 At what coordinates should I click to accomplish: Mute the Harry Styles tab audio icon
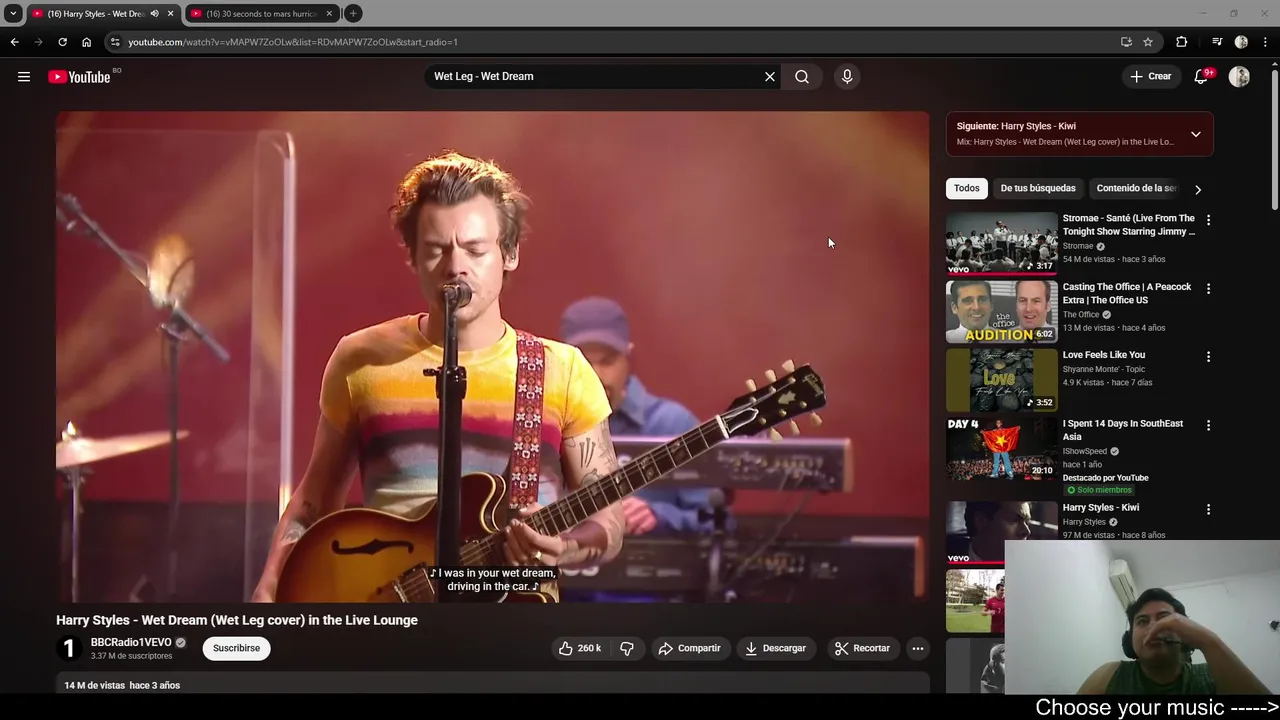coord(154,14)
